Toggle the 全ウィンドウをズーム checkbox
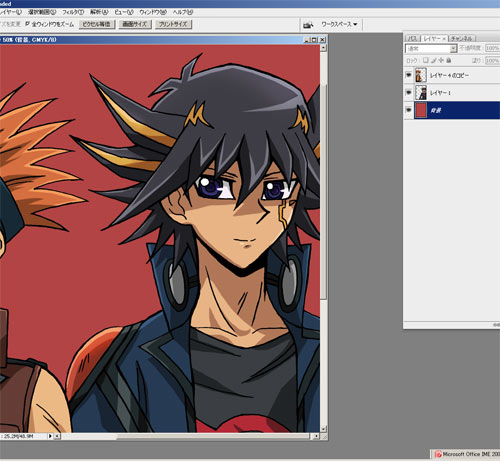Screen dimensions: 500x461 tap(28, 24)
